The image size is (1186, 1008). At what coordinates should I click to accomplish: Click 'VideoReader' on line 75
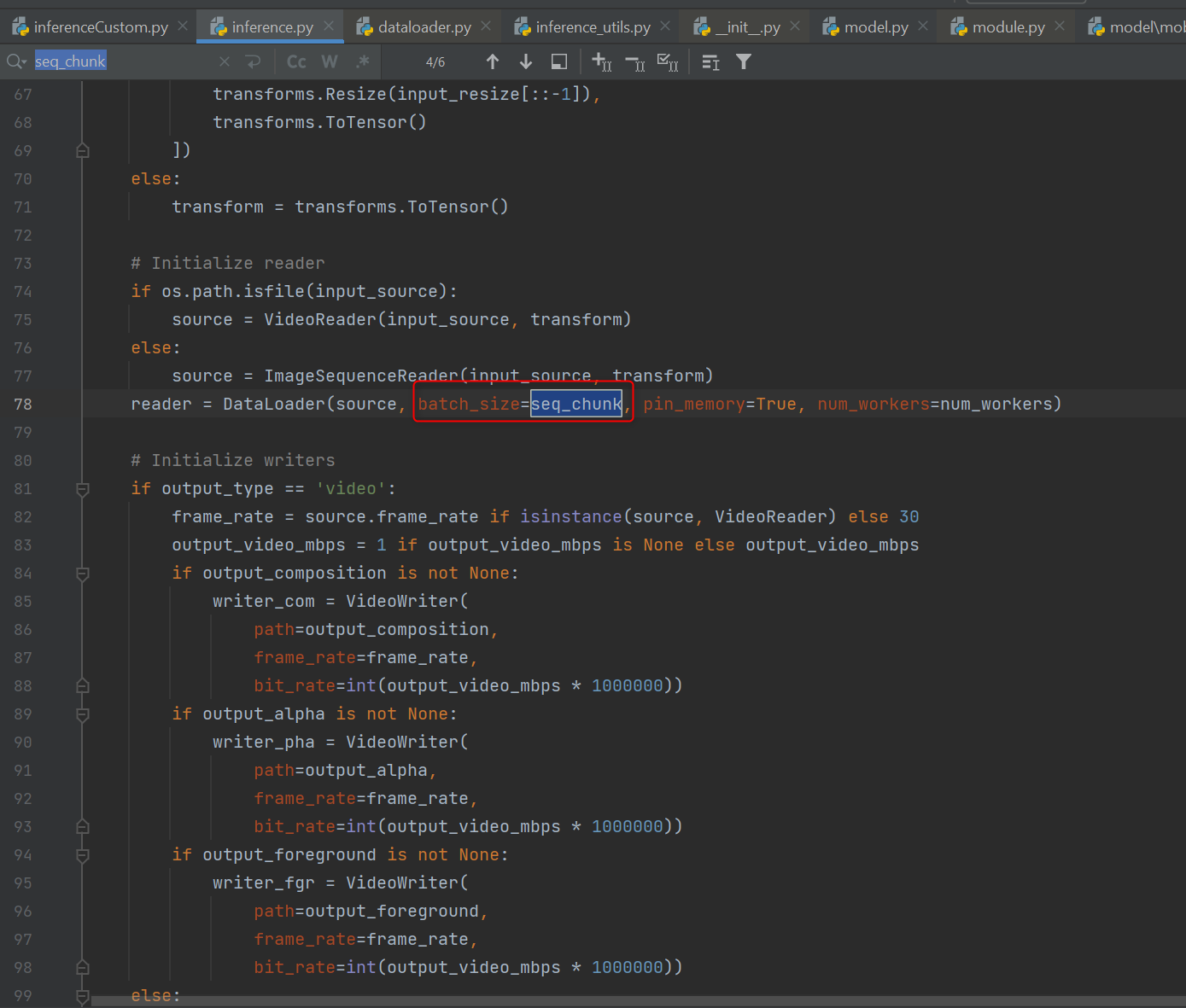(x=320, y=319)
